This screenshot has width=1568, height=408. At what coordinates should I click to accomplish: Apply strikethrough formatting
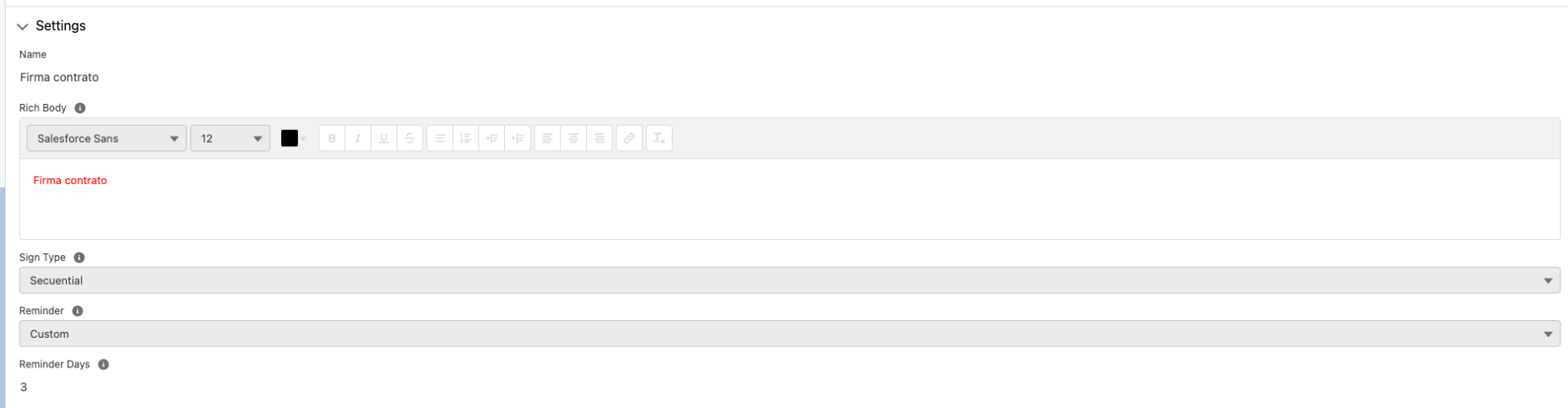coord(410,139)
